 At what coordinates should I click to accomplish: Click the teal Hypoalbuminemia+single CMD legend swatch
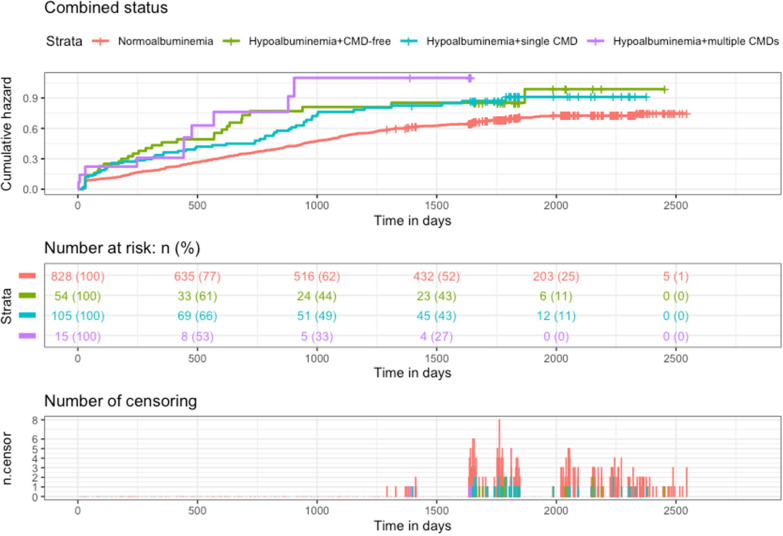[x=409, y=41]
